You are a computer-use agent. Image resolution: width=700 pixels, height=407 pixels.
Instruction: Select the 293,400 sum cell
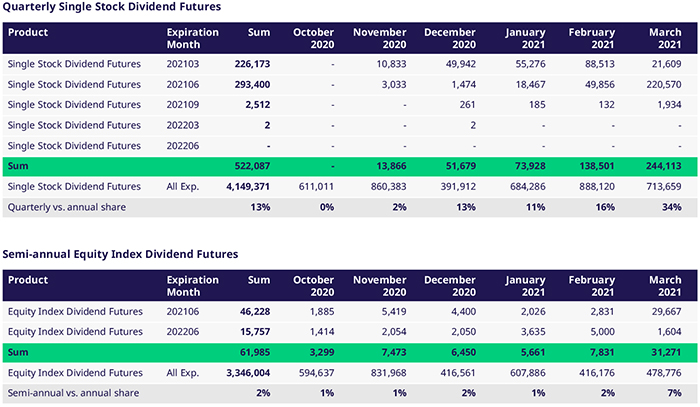pos(251,85)
